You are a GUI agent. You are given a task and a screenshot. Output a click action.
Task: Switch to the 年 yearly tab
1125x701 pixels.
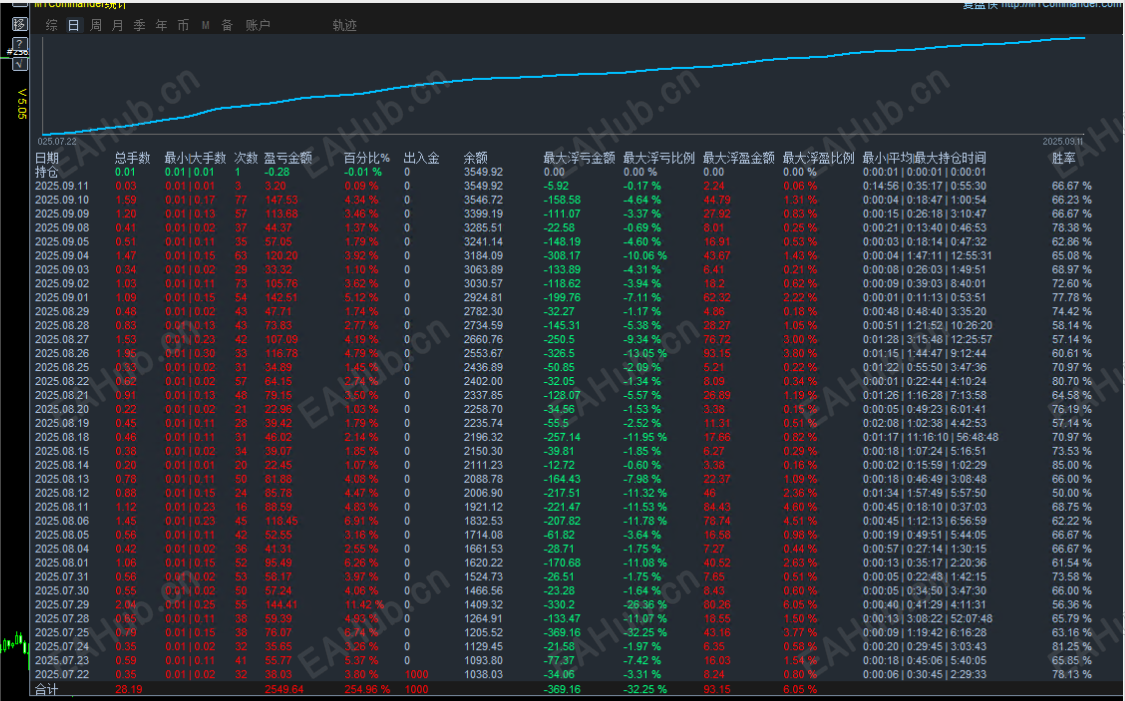tap(161, 25)
